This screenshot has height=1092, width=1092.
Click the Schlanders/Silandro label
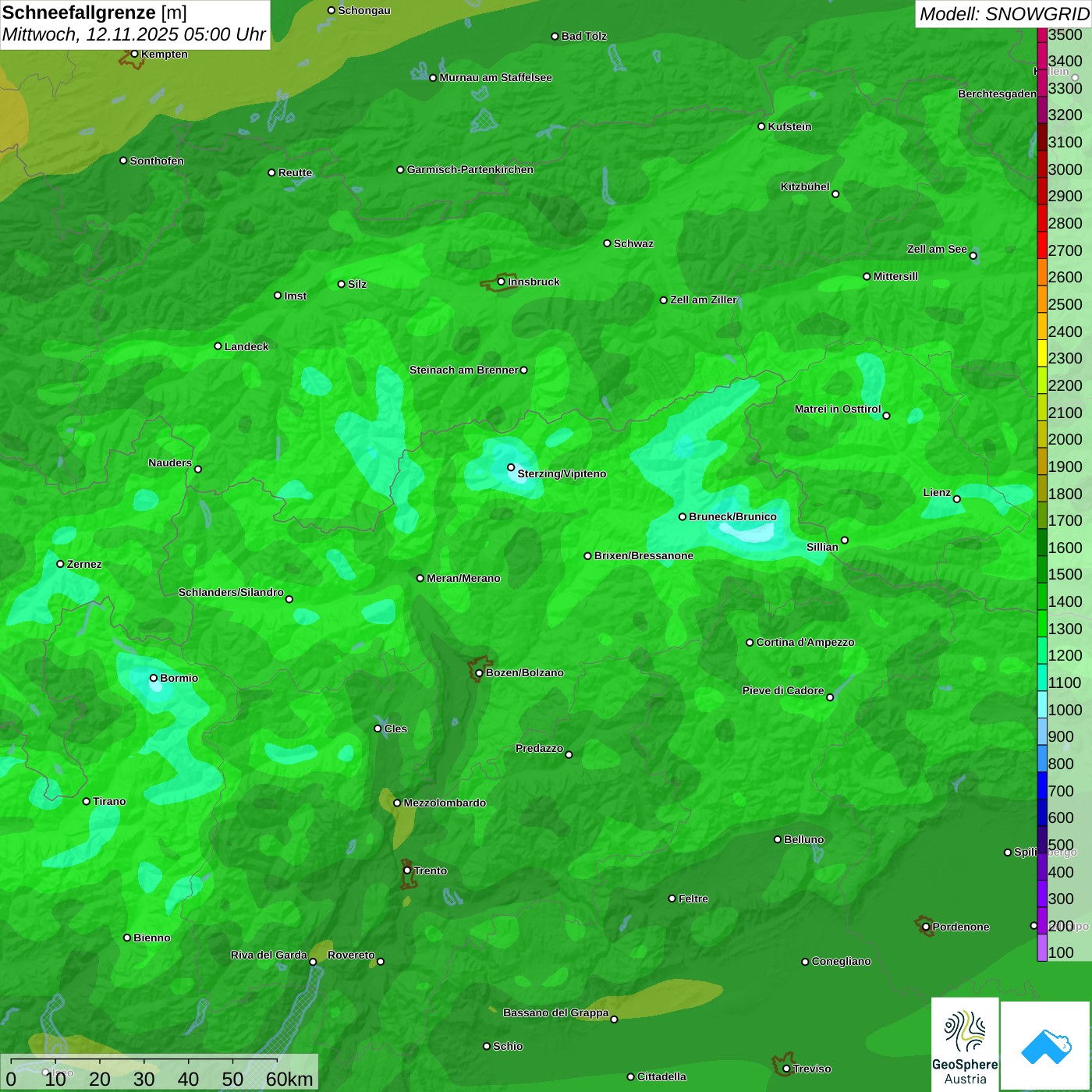click(x=231, y=592)
